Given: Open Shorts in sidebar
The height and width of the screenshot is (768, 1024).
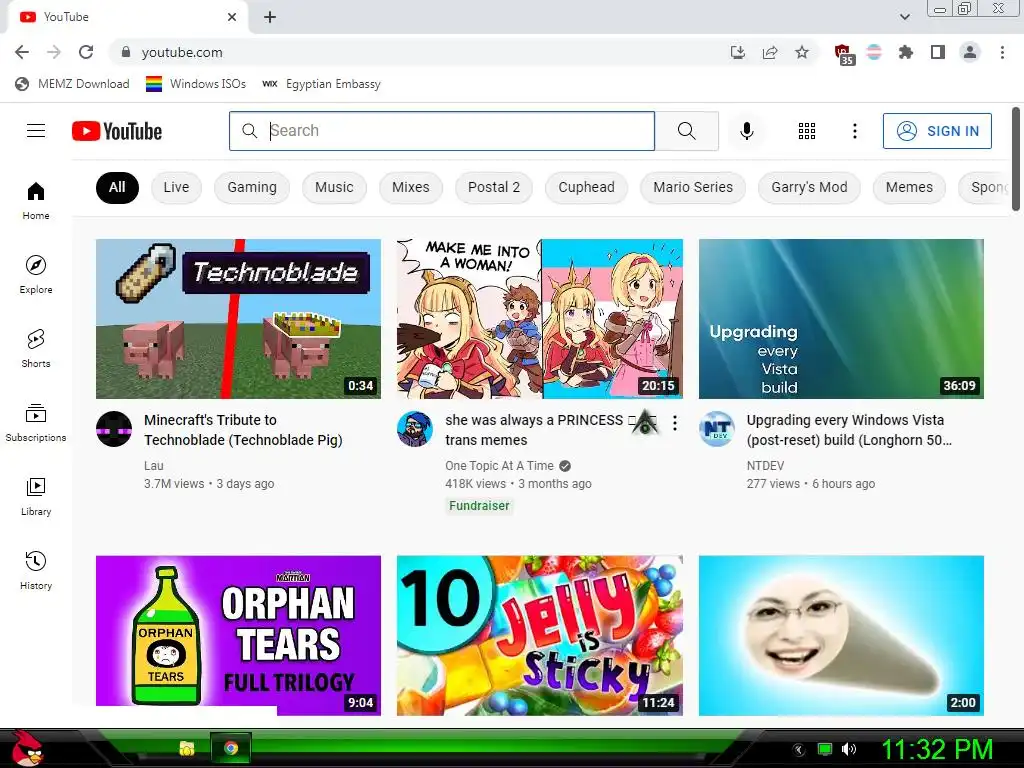Looking at the screenshot, I should [x=36, y=349].
